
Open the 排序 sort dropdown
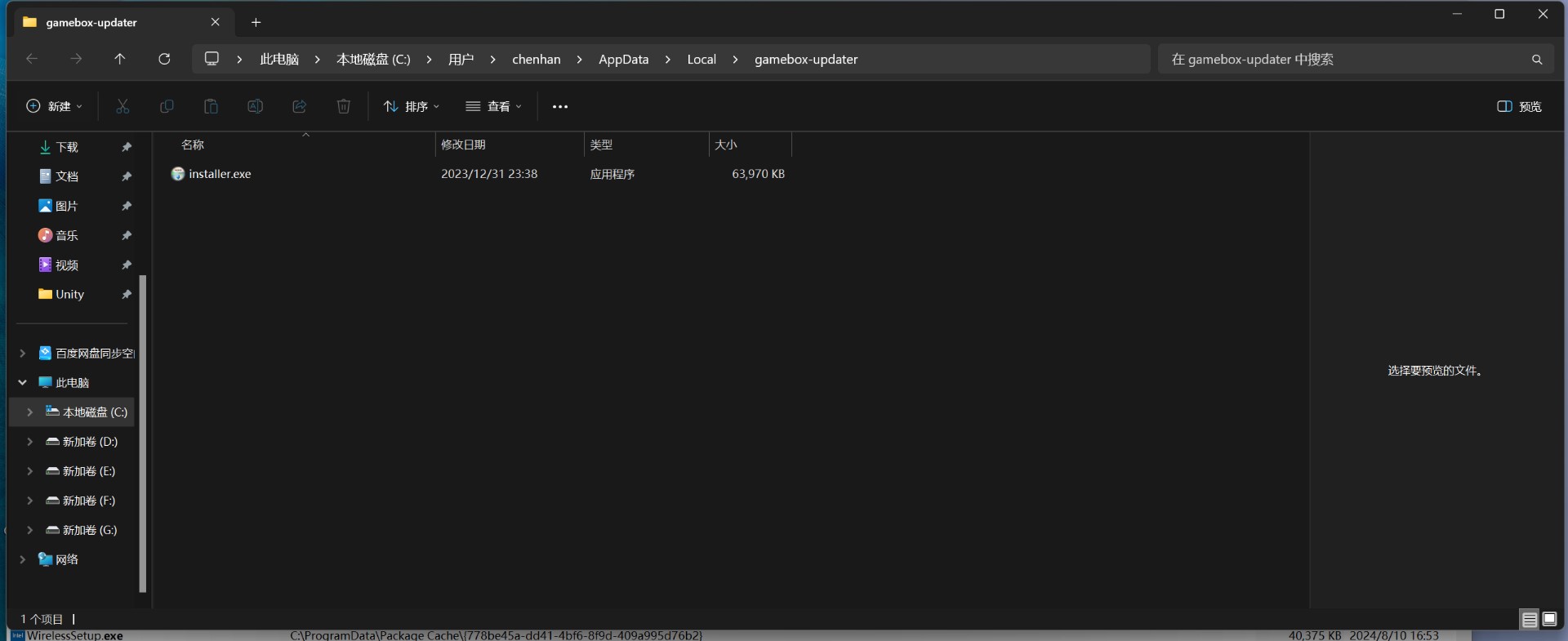412,106
